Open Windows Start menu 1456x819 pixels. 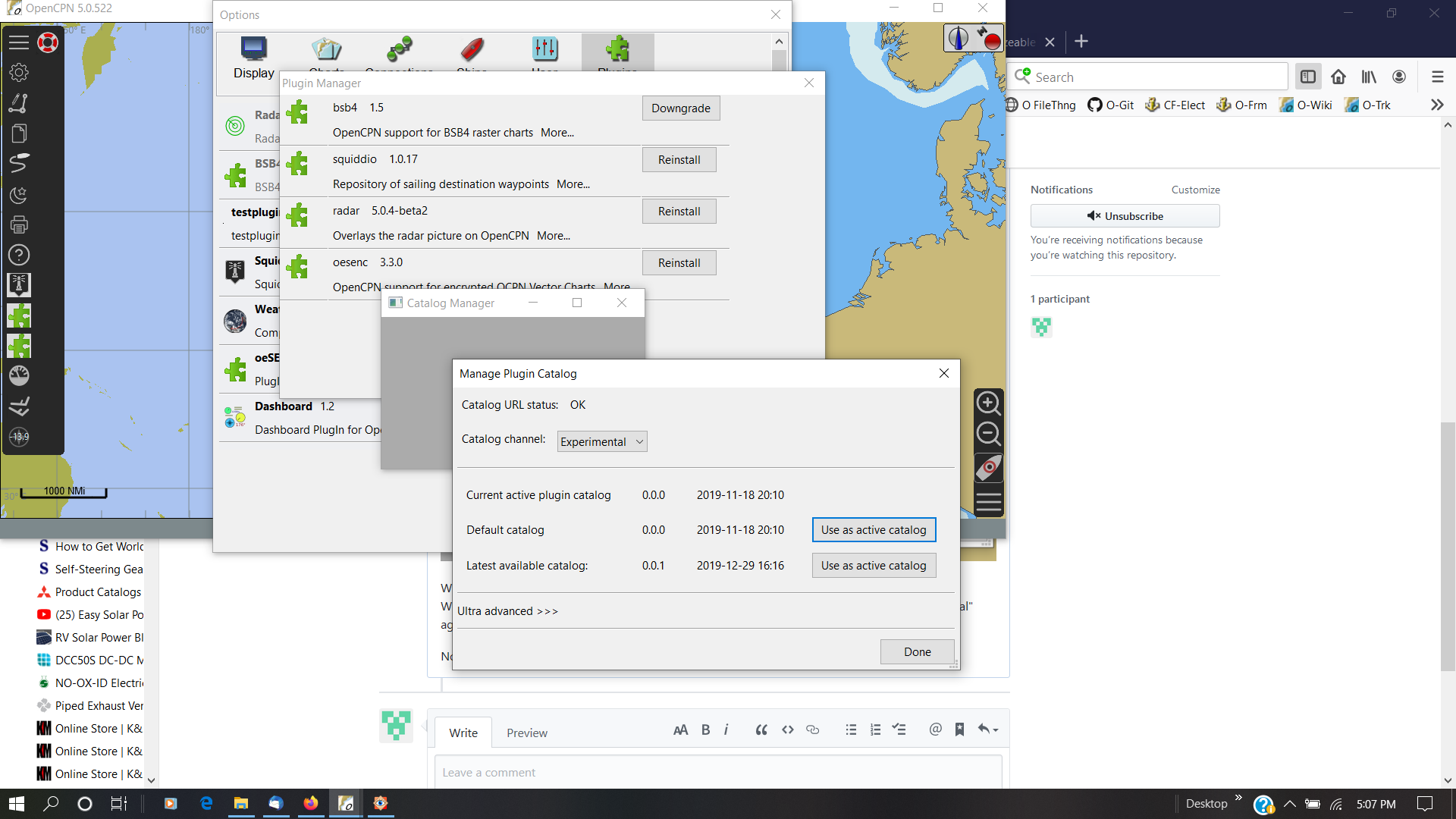[x=17, y=804]
